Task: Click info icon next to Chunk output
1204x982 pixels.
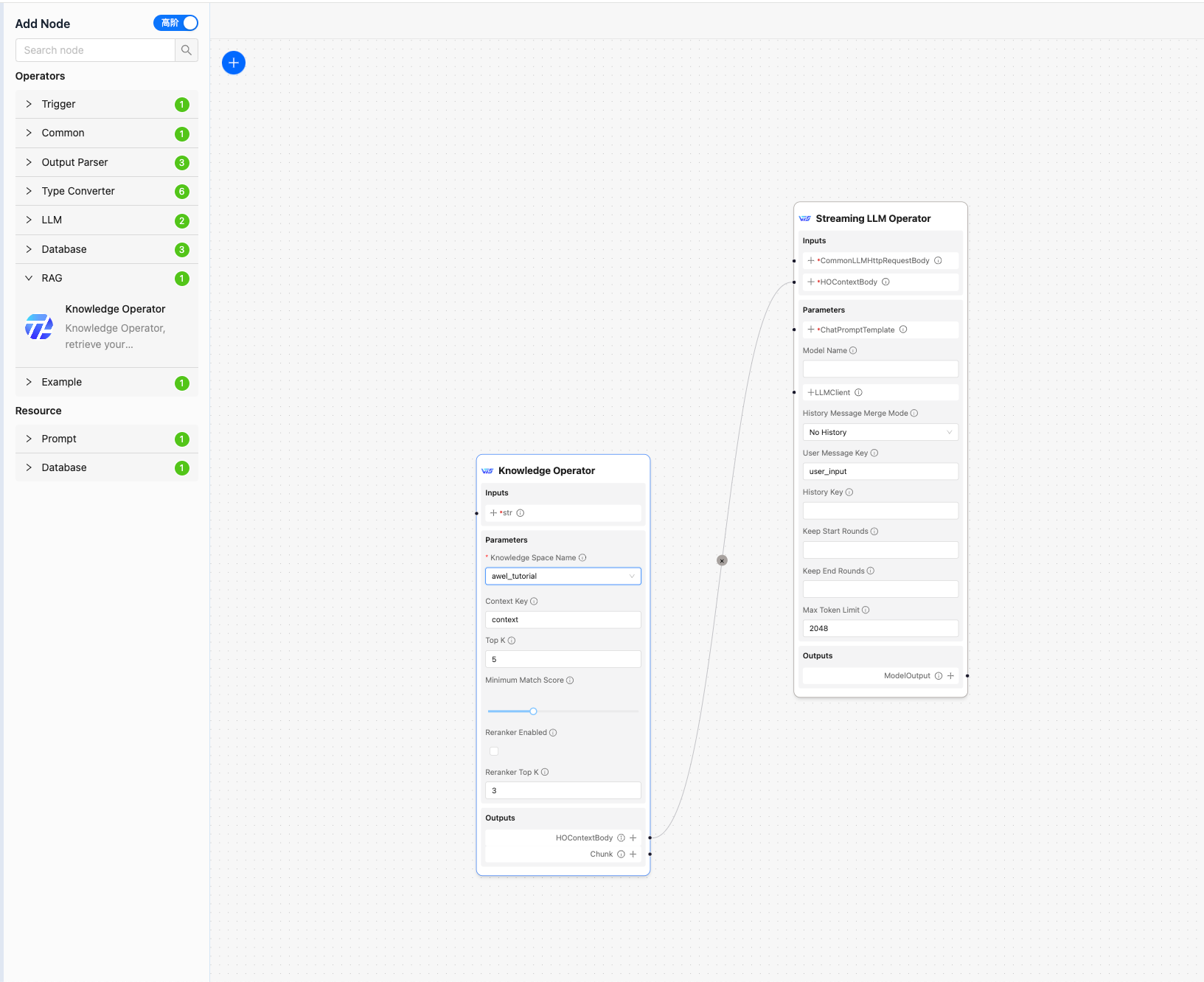Action: click(x=620, y=854)
